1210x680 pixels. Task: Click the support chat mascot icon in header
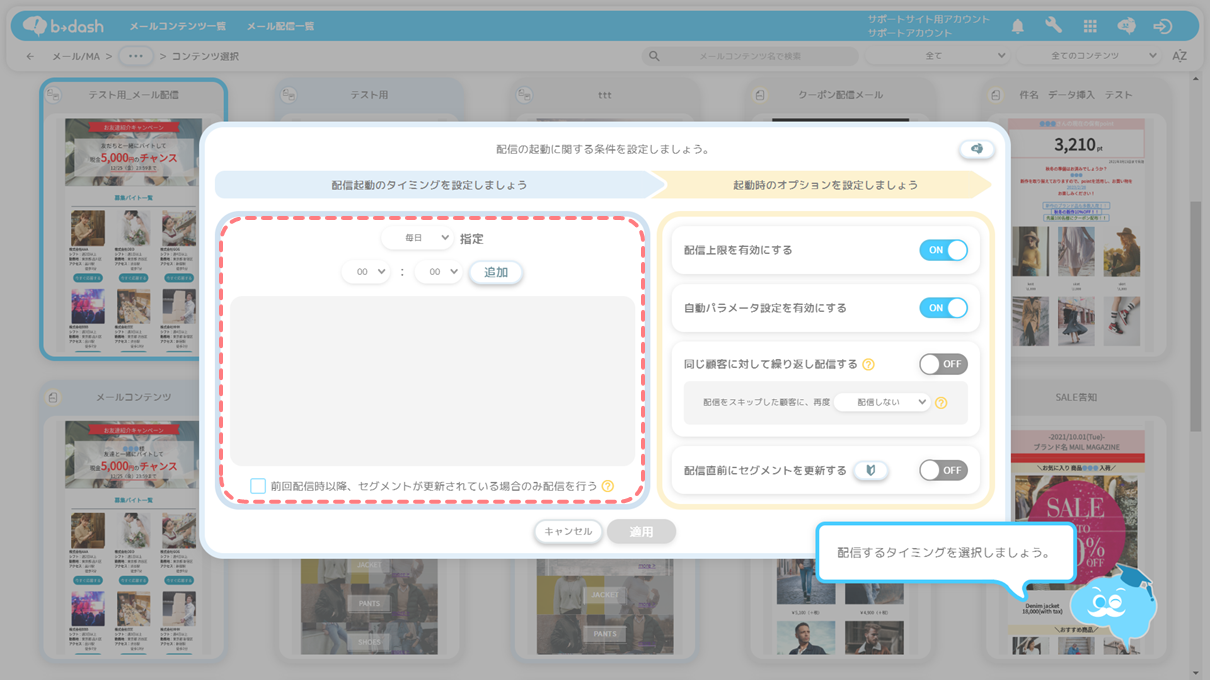[1126, 26]
